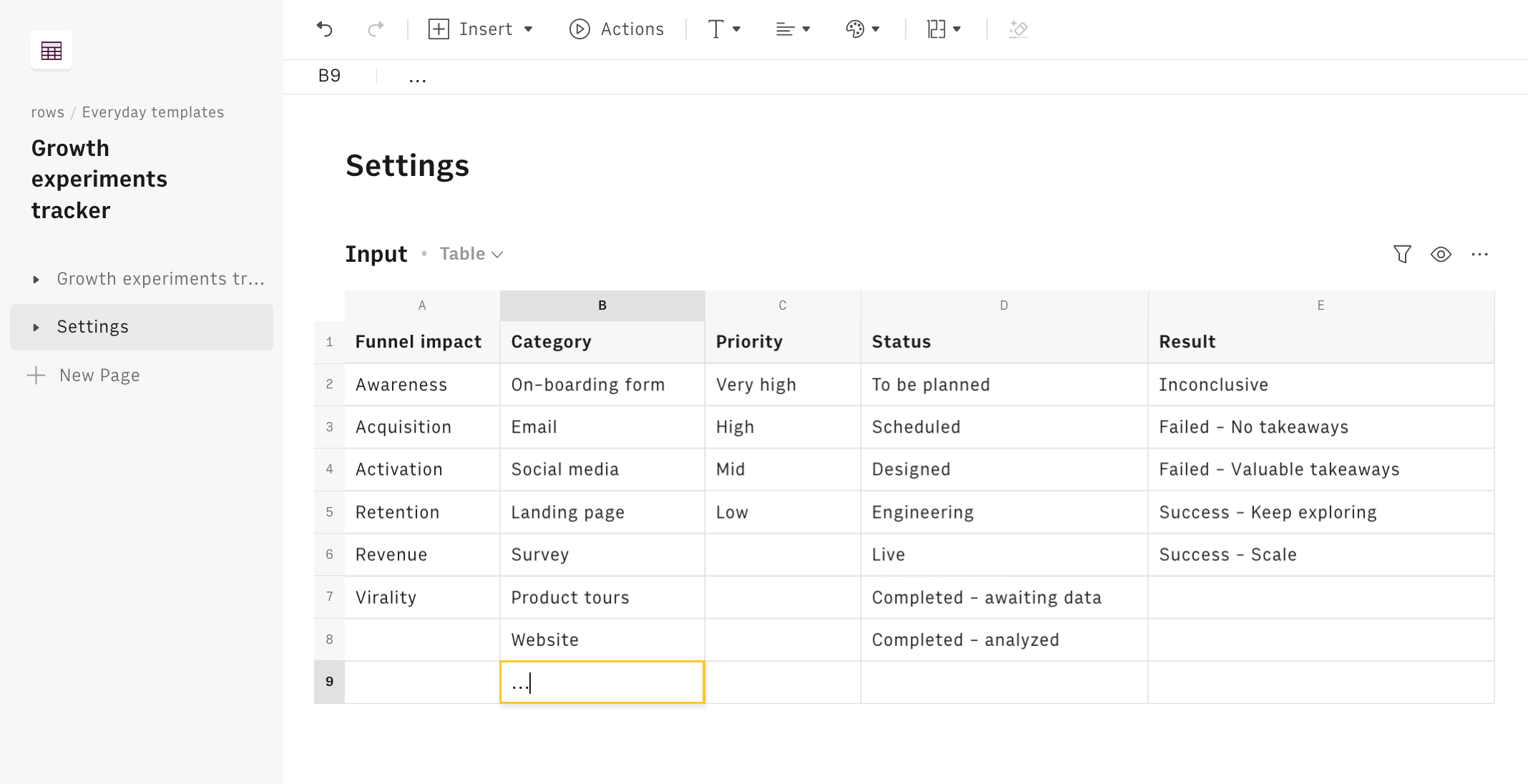Click the redo arrow icon

point(376,29)
